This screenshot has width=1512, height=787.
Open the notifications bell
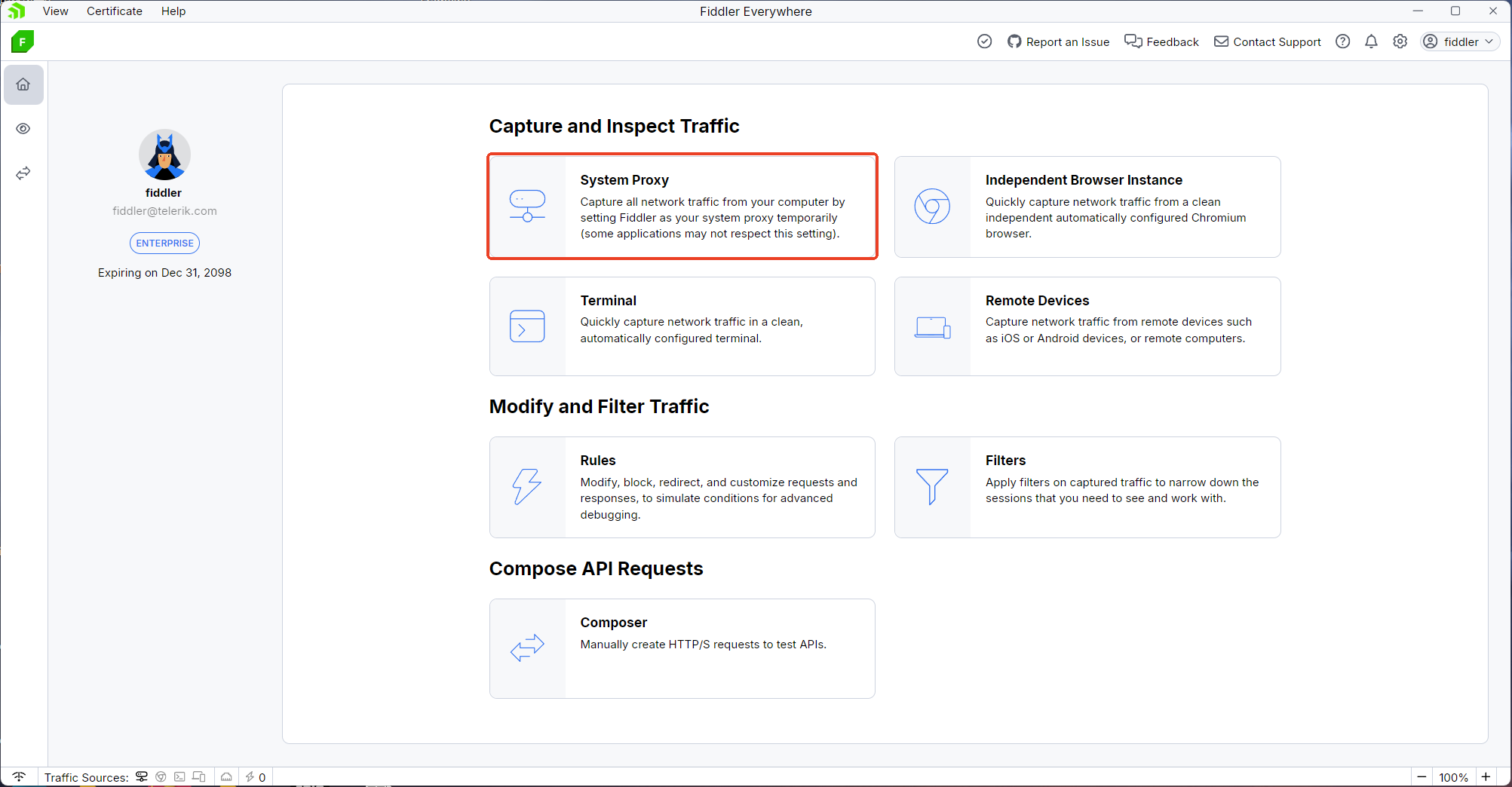[x=1371, y=41]
